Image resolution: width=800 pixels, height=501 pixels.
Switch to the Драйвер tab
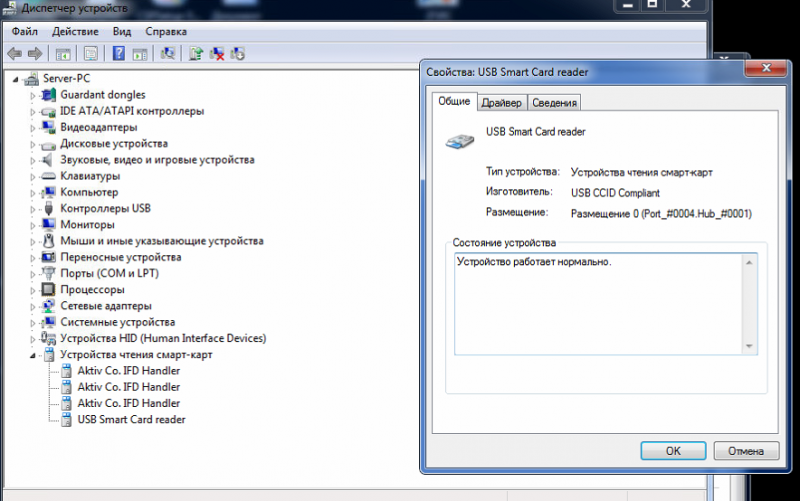[x=502, y=103]
